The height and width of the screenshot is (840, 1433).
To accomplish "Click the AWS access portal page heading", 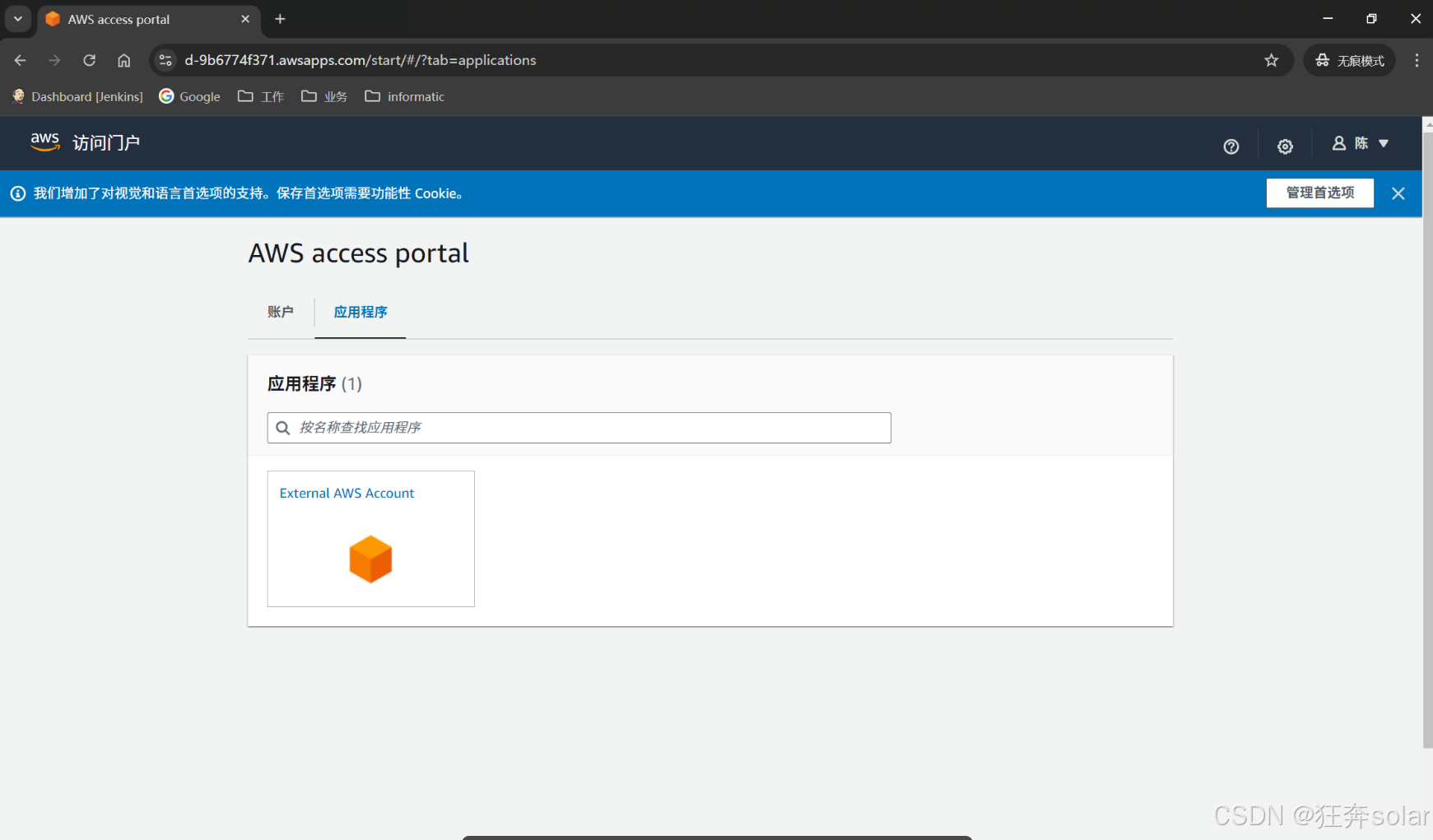I will 358,253.
